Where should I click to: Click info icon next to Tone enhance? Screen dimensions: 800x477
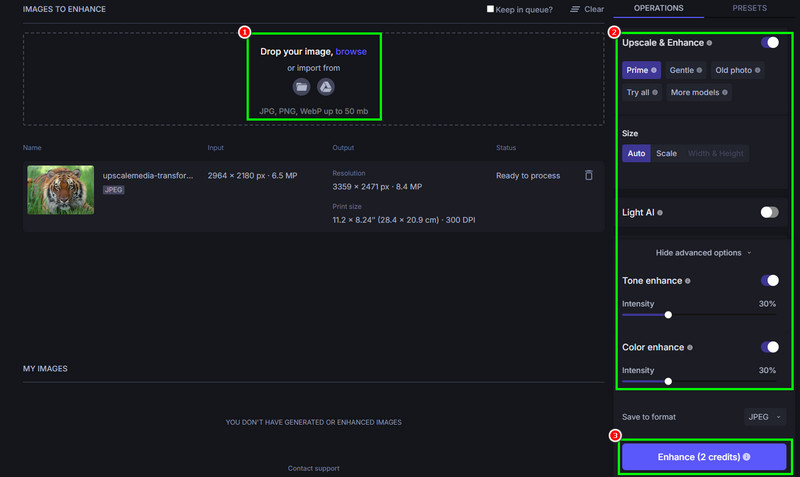pos(688,281)
